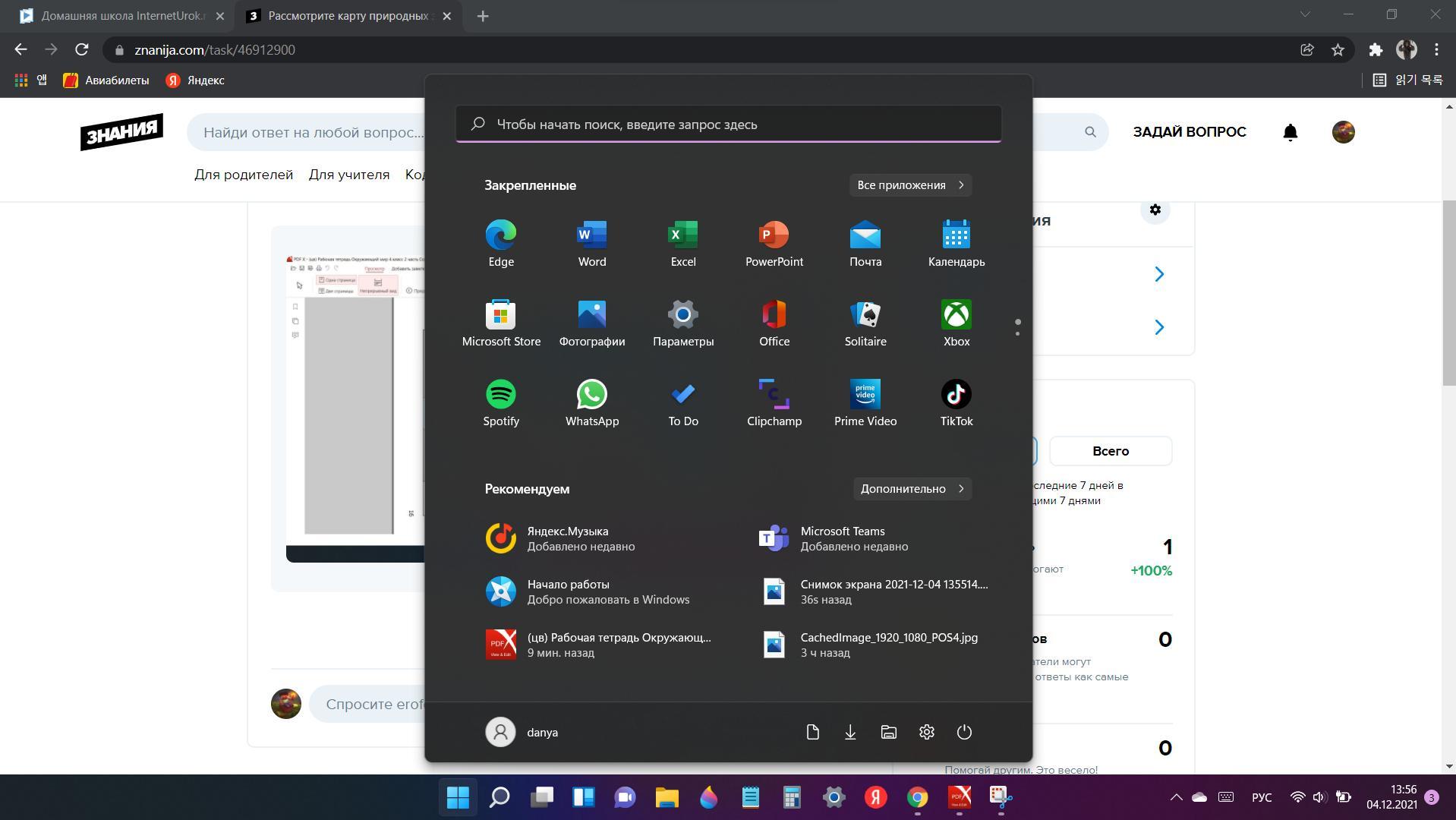Open a new Chrome tab
This screenshot has width=1456, height=820.
pyautogui.click(x=483, y=16)
